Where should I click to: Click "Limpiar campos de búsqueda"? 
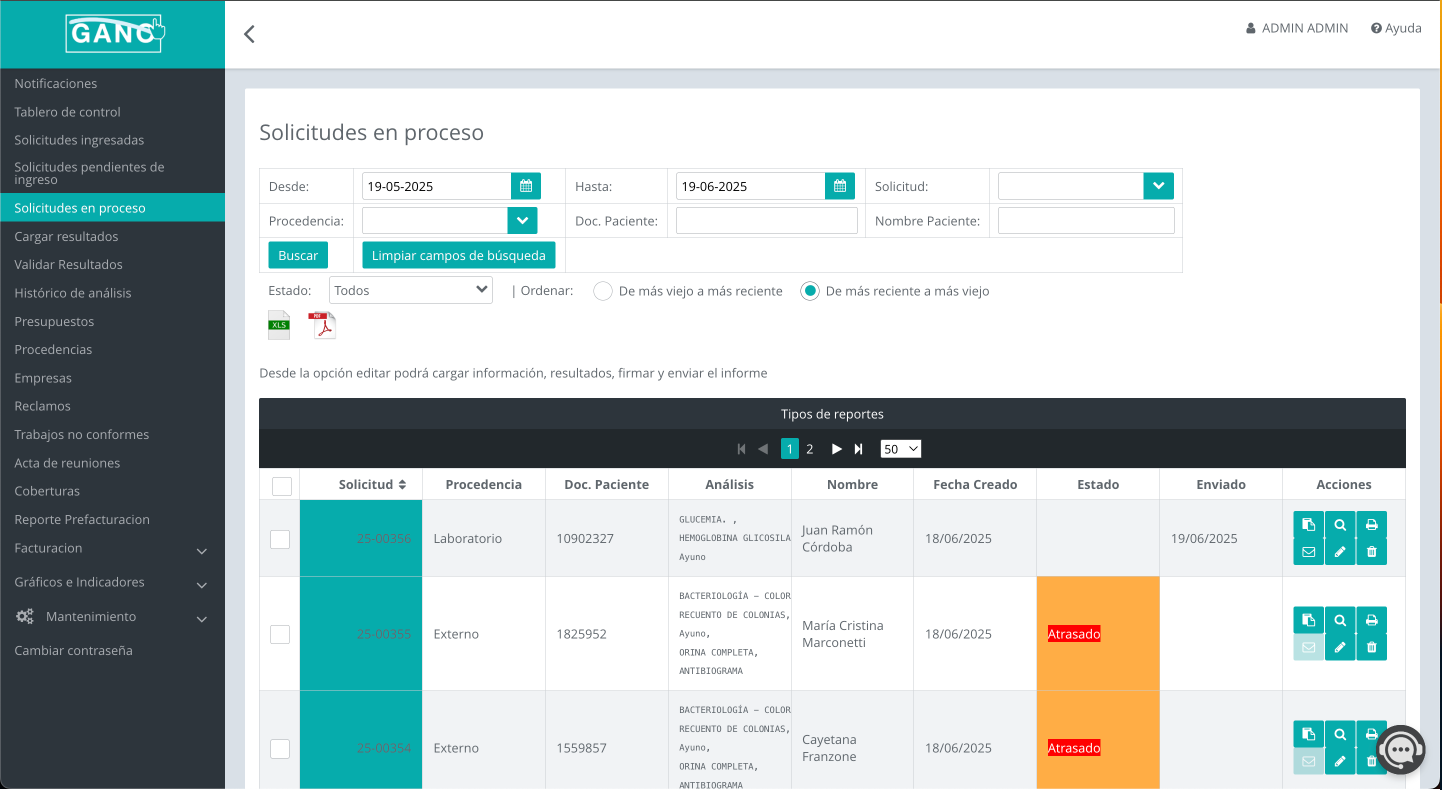click(458, 255)
